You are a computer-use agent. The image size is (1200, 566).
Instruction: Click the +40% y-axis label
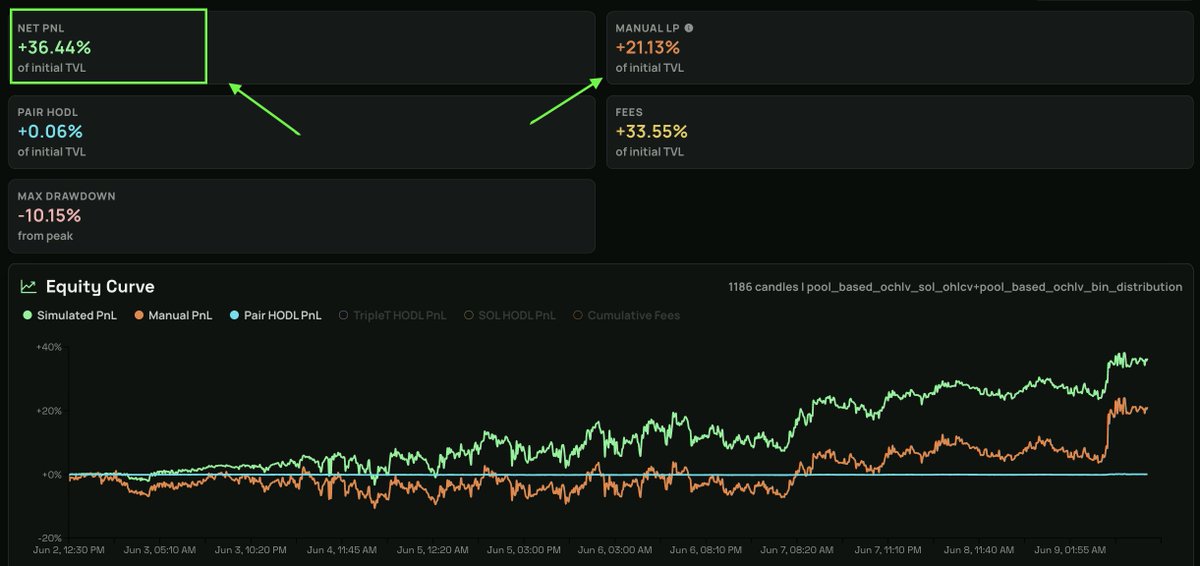48,347
